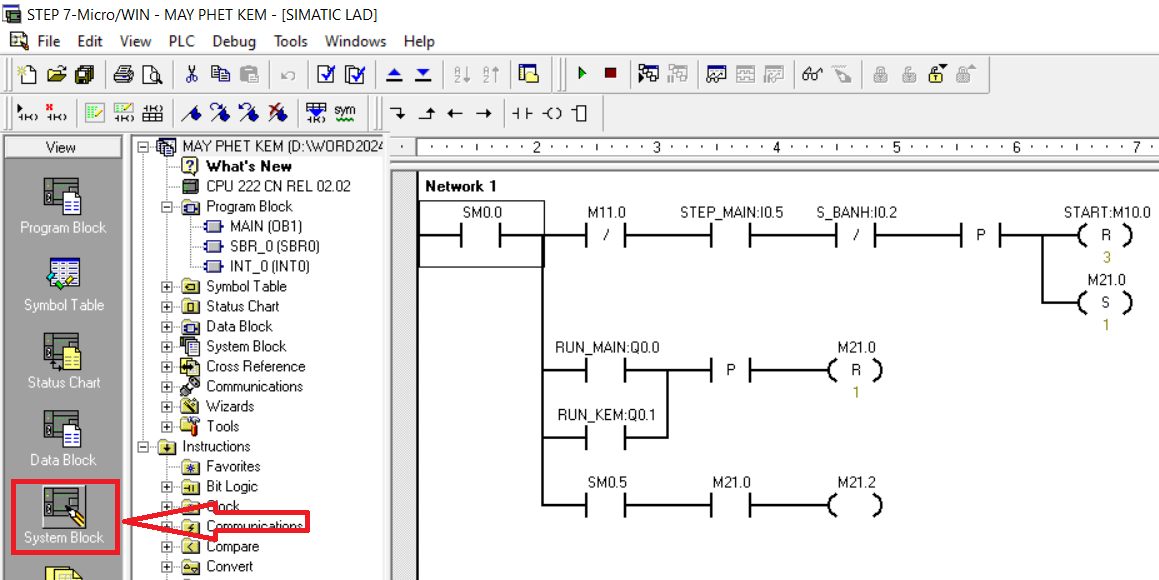
Task: Expand the Symbol Table node in the tree
Action: (x=166, y=287)
